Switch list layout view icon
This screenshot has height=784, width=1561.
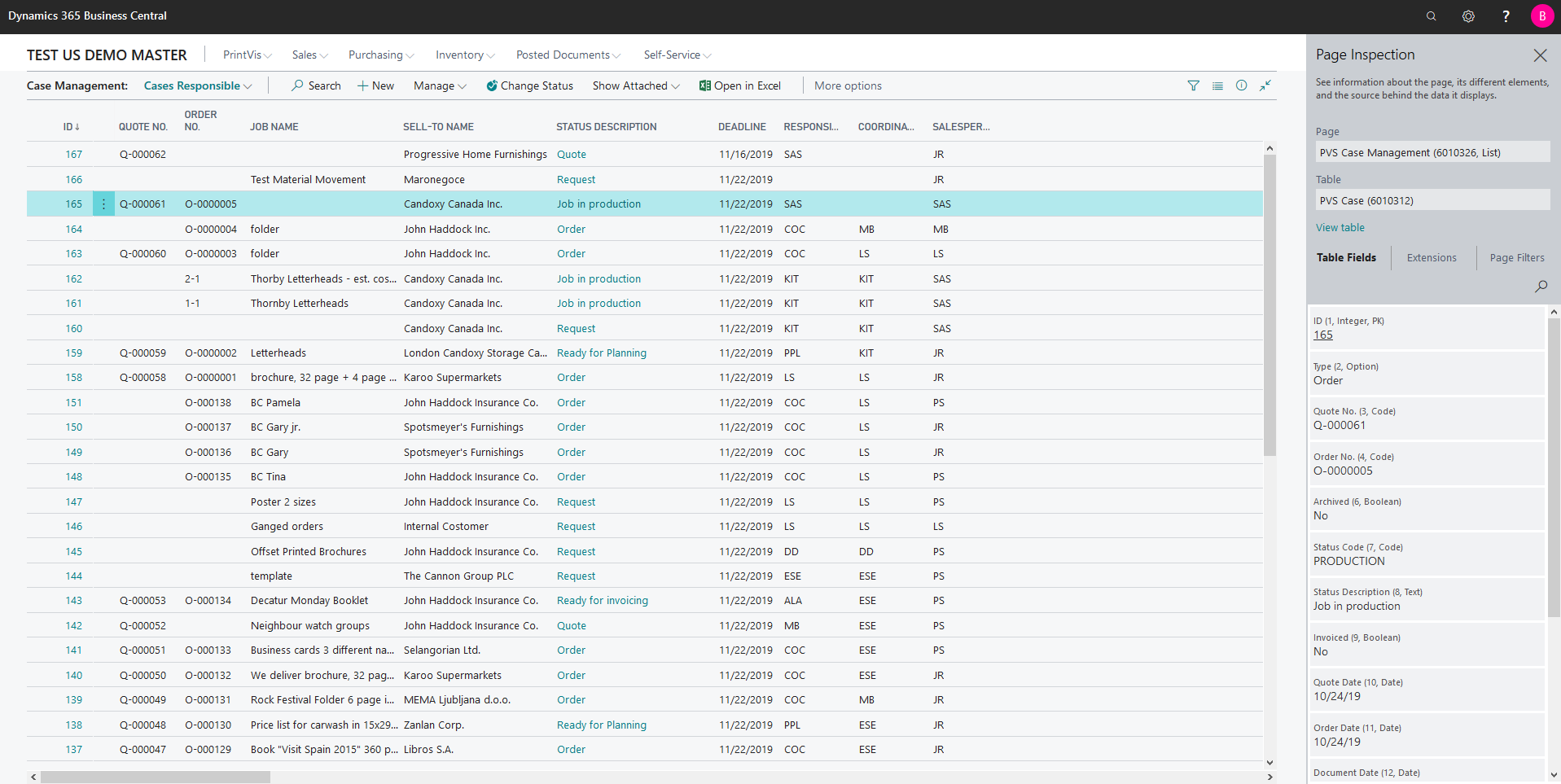[x=1217, y=85]
